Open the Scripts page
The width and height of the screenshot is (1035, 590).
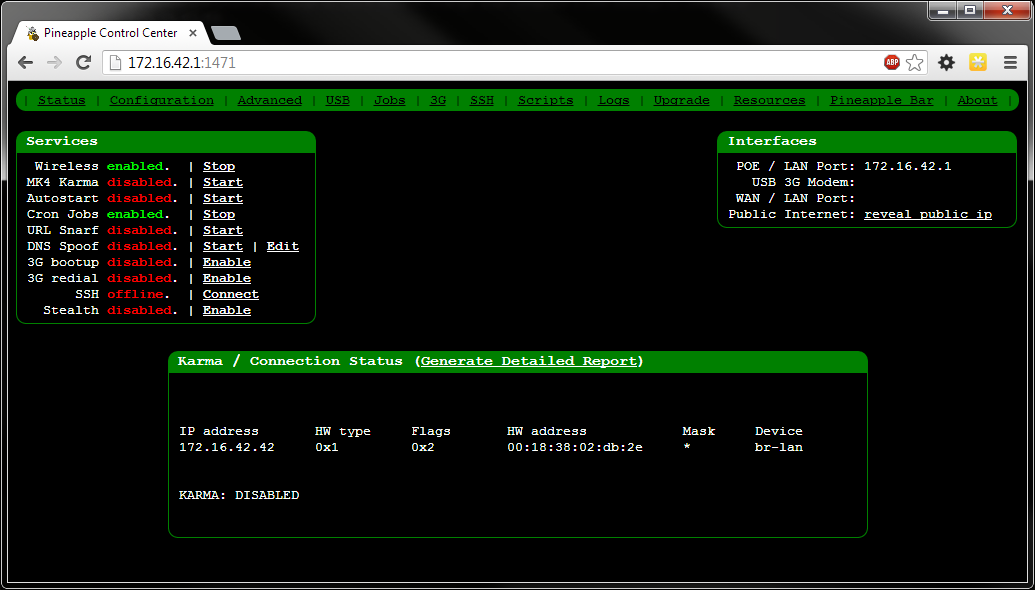tap(545, 100)
